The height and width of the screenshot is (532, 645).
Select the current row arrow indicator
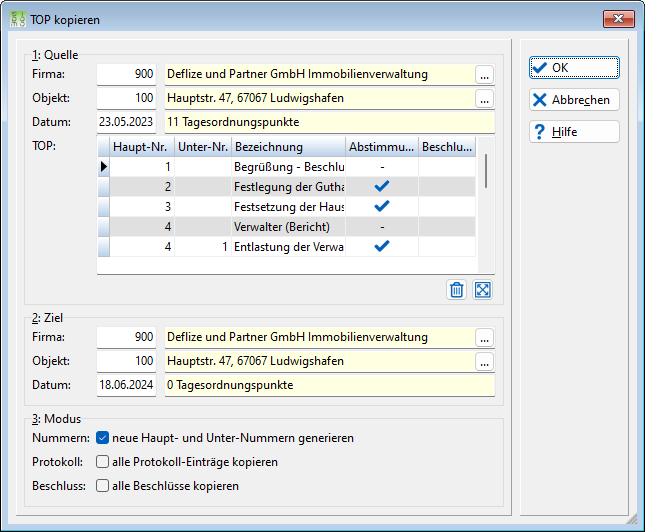coord(104,167)
